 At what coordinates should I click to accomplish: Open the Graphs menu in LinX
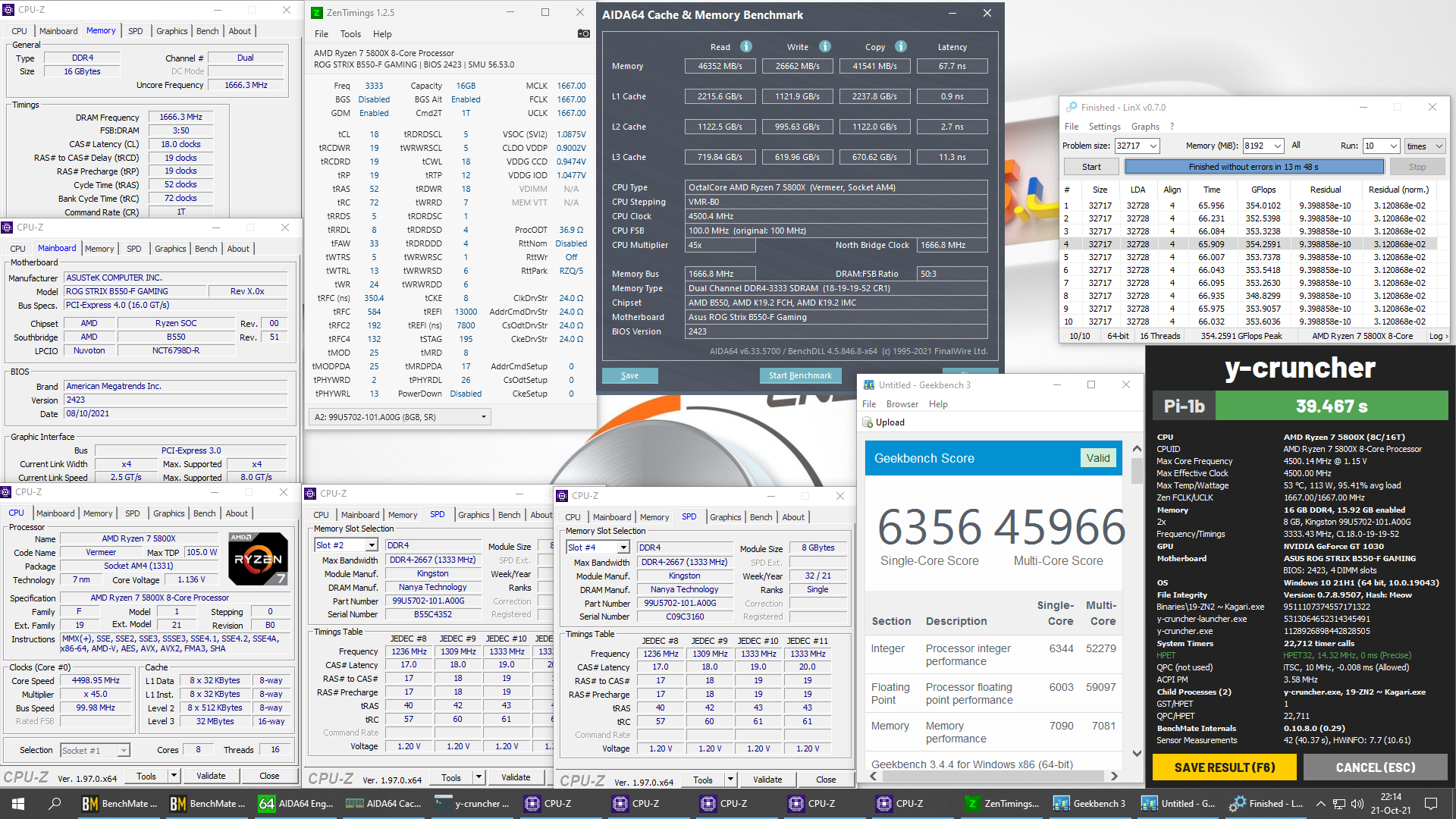(x=1144, y=127)
